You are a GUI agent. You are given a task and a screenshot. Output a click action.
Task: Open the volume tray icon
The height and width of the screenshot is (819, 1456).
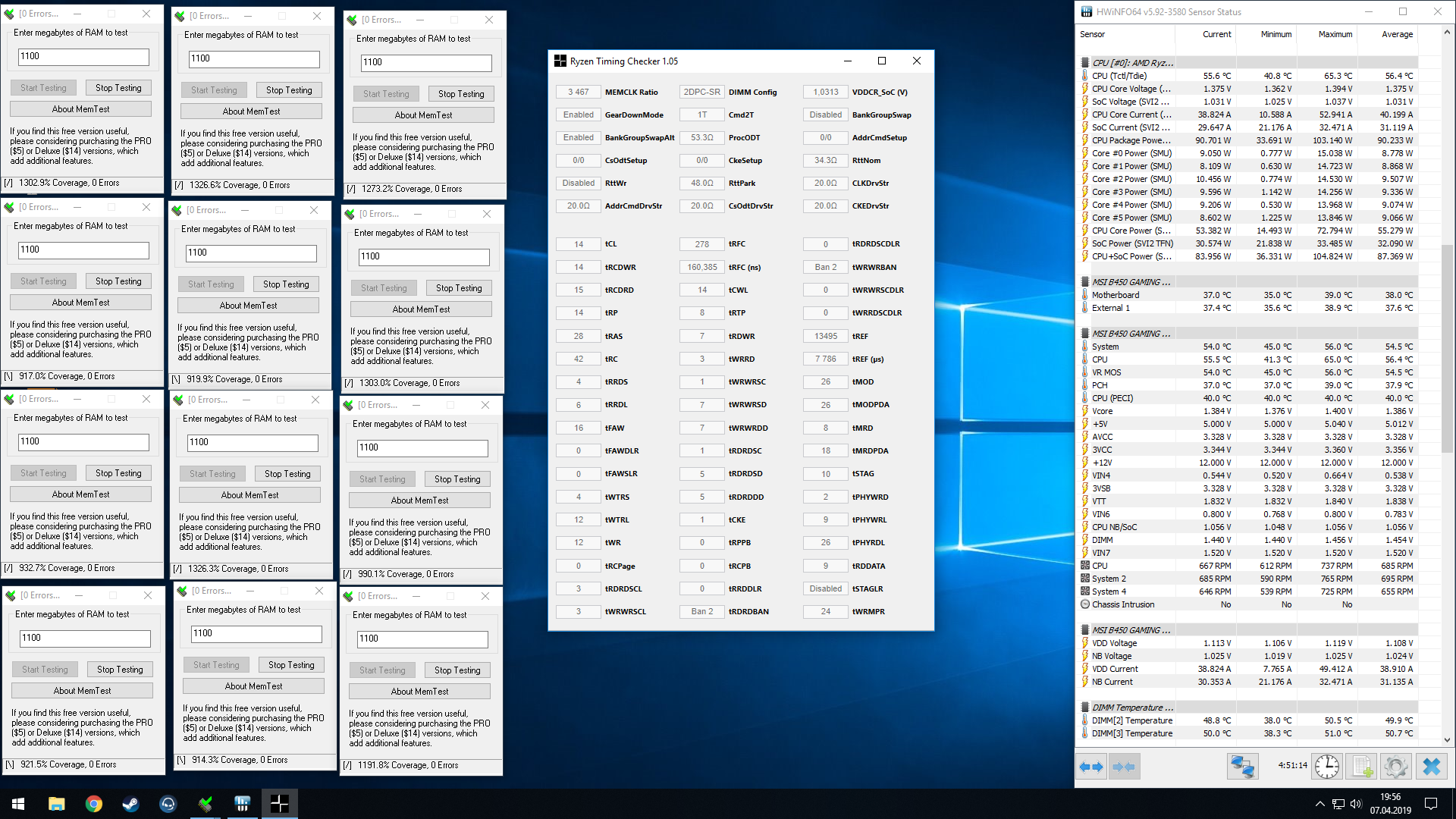(x=1356, y=804)
